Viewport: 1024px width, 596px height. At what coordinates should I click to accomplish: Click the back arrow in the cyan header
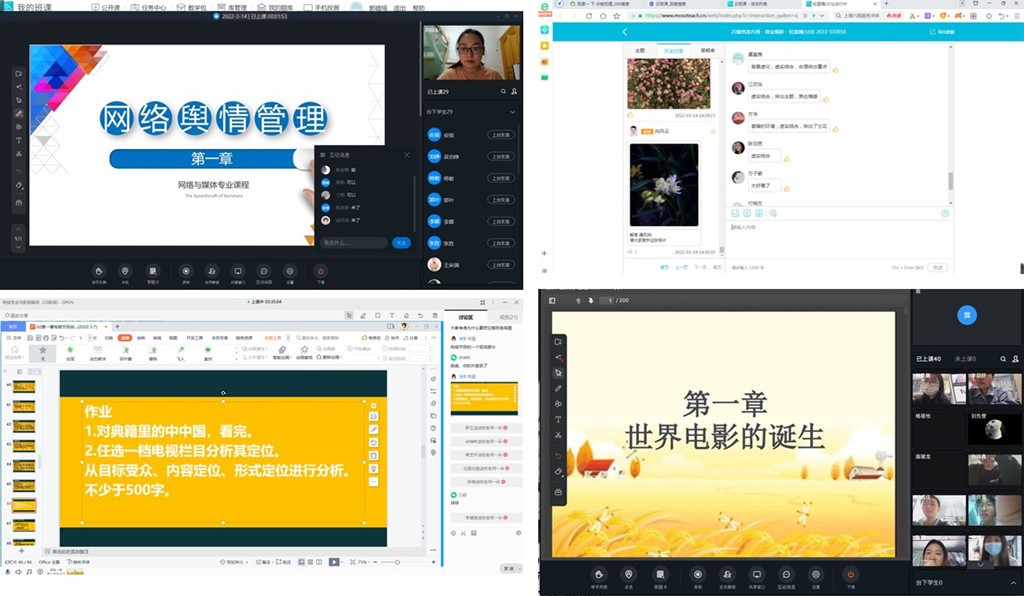[625, 32]
